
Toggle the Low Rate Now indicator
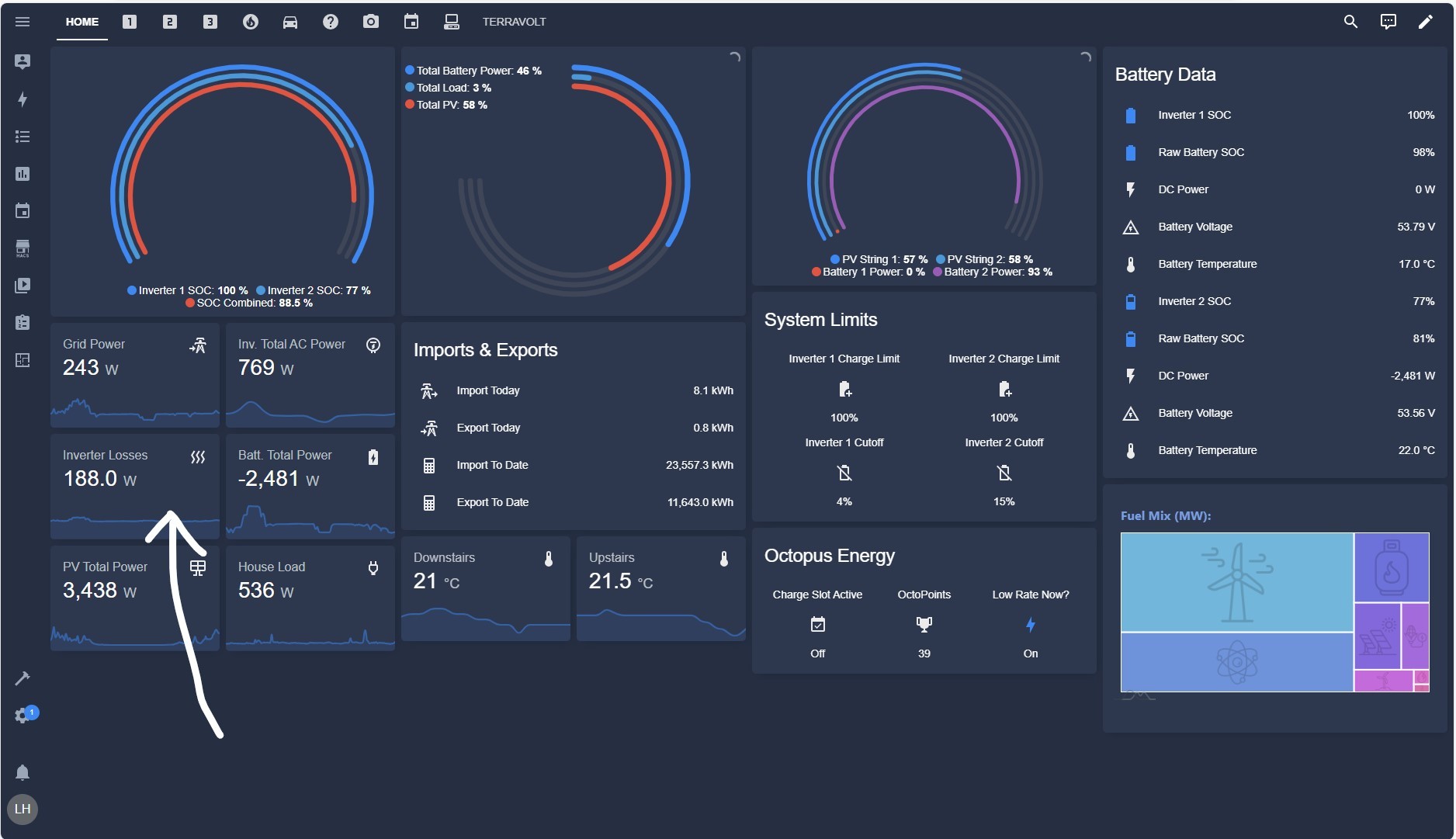point(1030,624)
